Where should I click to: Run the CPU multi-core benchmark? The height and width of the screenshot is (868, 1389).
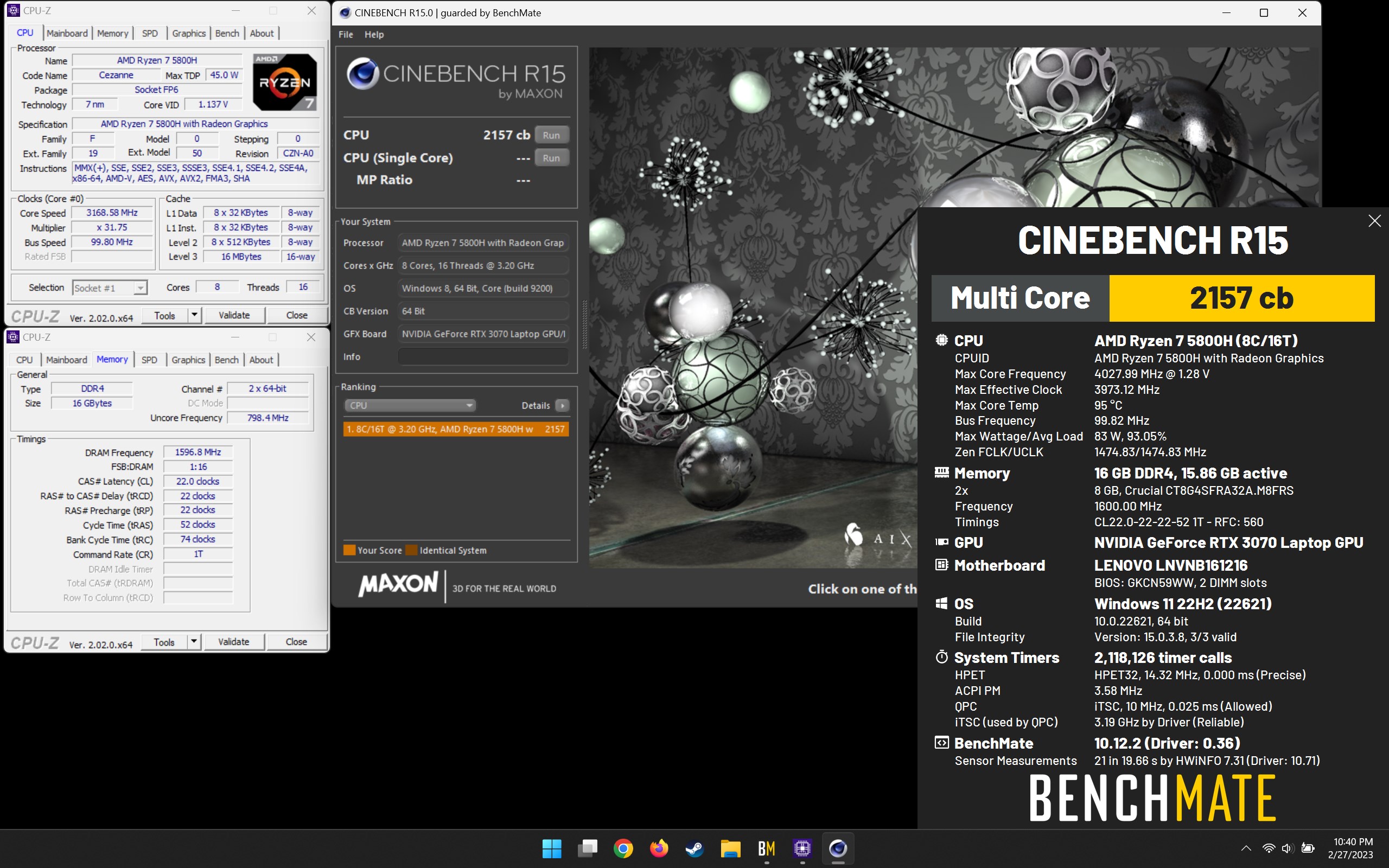click(552, 136)
